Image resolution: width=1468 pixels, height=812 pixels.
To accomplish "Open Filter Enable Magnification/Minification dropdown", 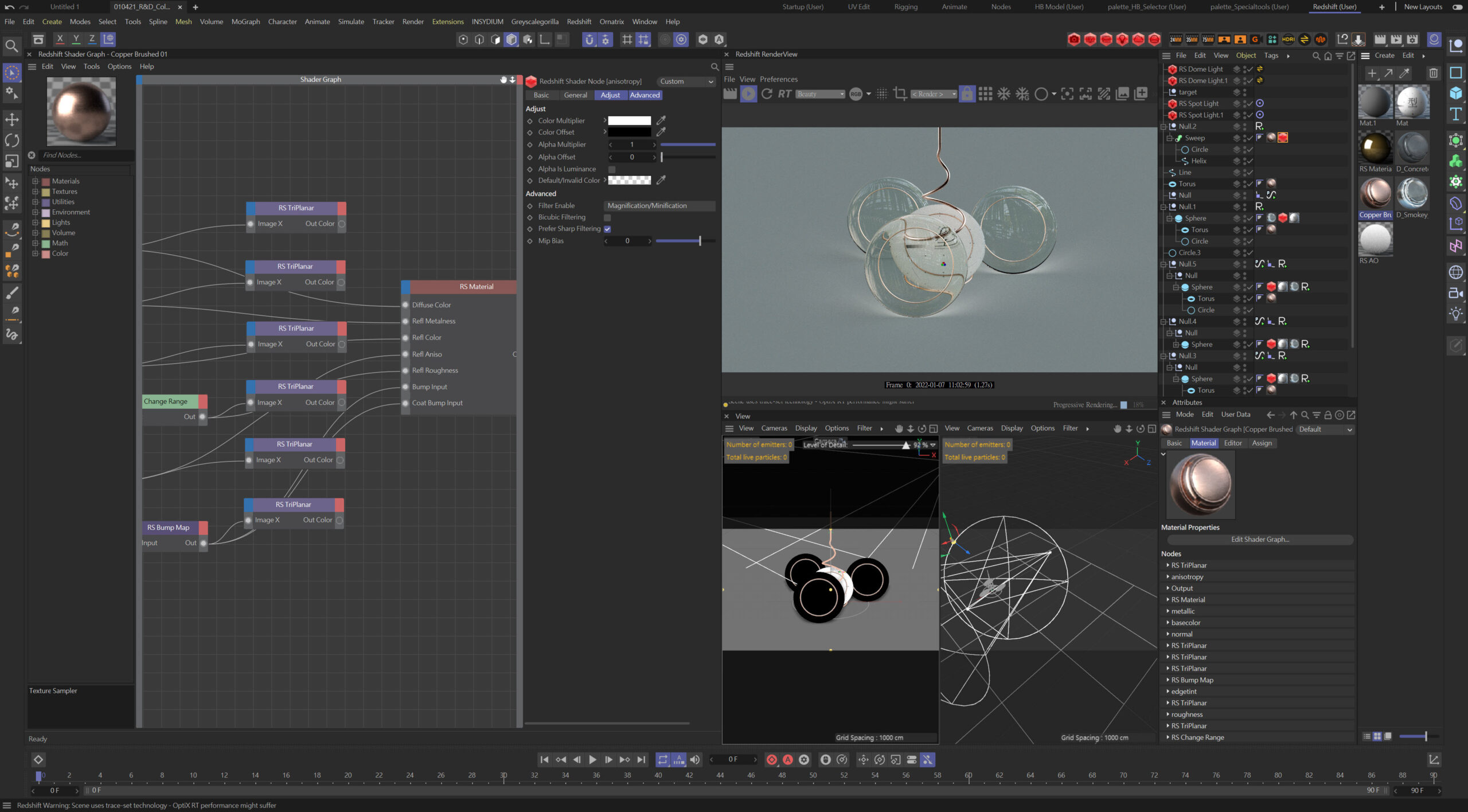I will 659,205.
